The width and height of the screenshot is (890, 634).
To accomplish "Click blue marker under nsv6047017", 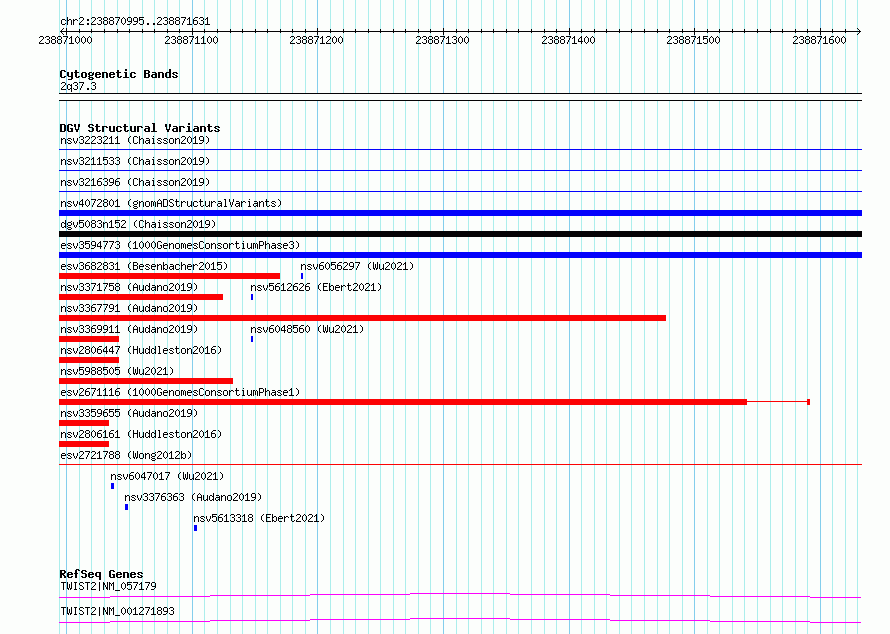I will click(112, 486).
